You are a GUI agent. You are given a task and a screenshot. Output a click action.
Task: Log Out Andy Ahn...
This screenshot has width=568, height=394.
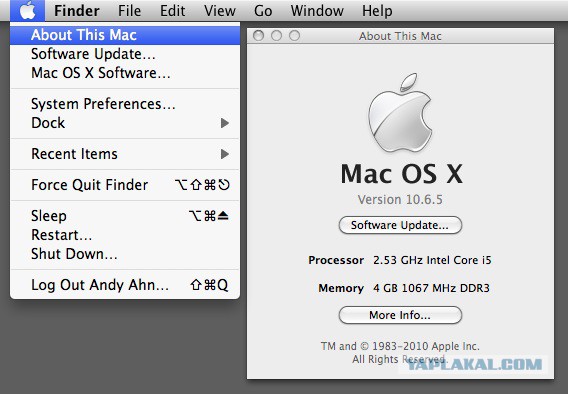point(125,285)
